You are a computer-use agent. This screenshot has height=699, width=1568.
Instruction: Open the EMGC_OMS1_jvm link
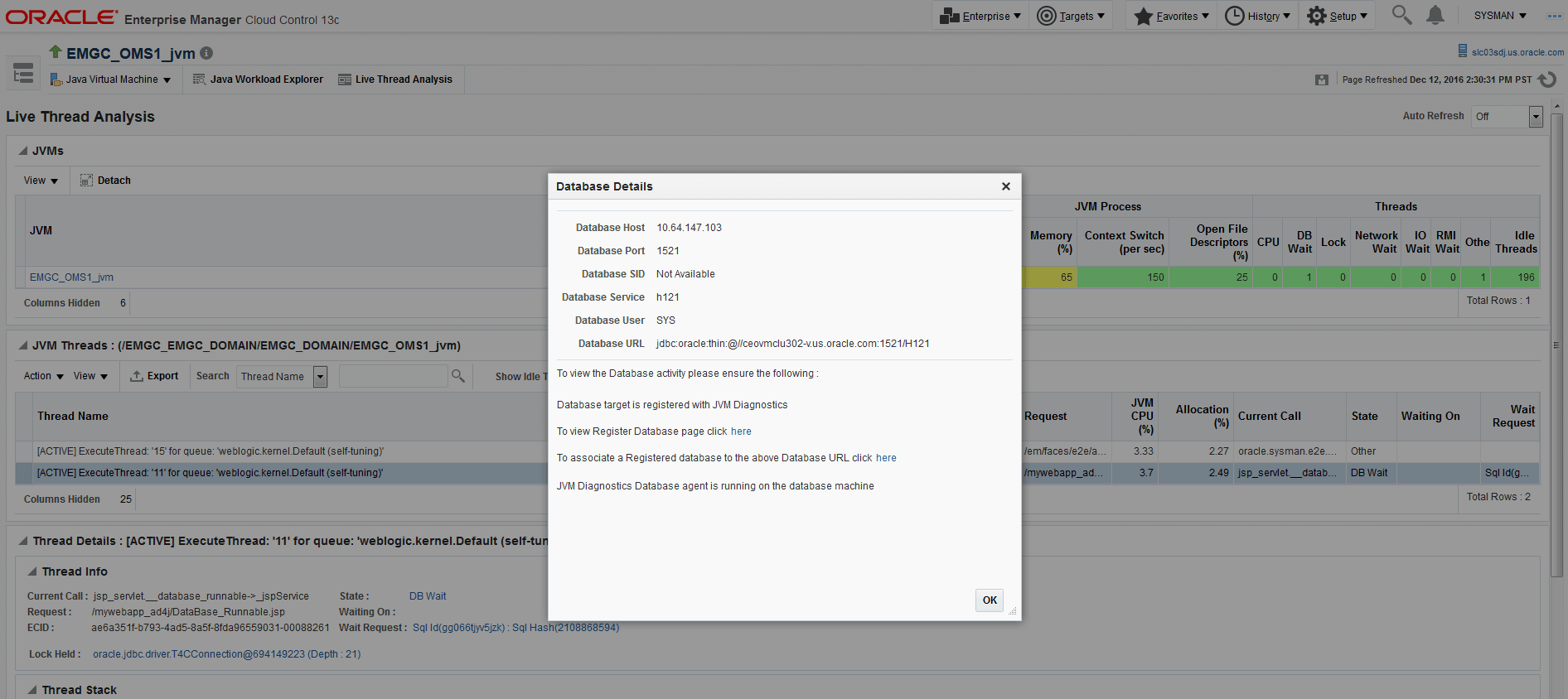71,277
